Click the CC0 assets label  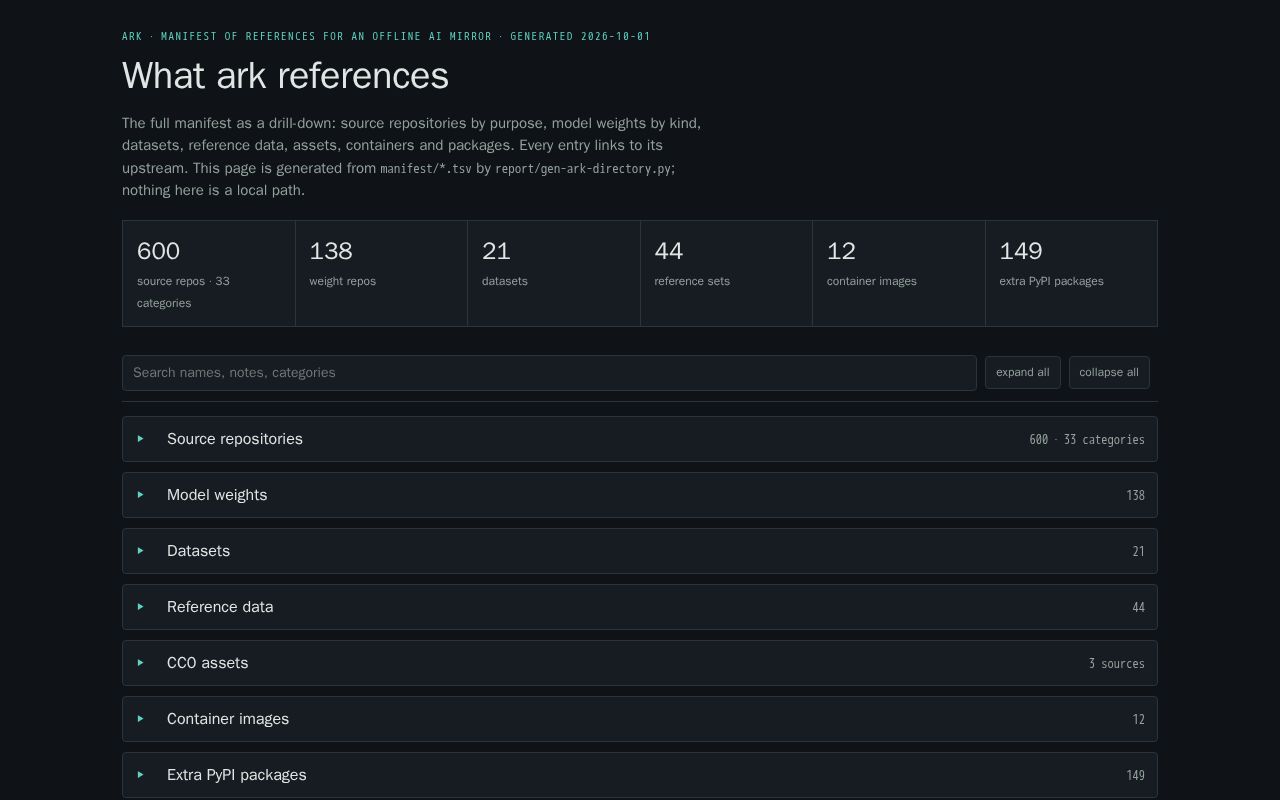tap(207, 663)
